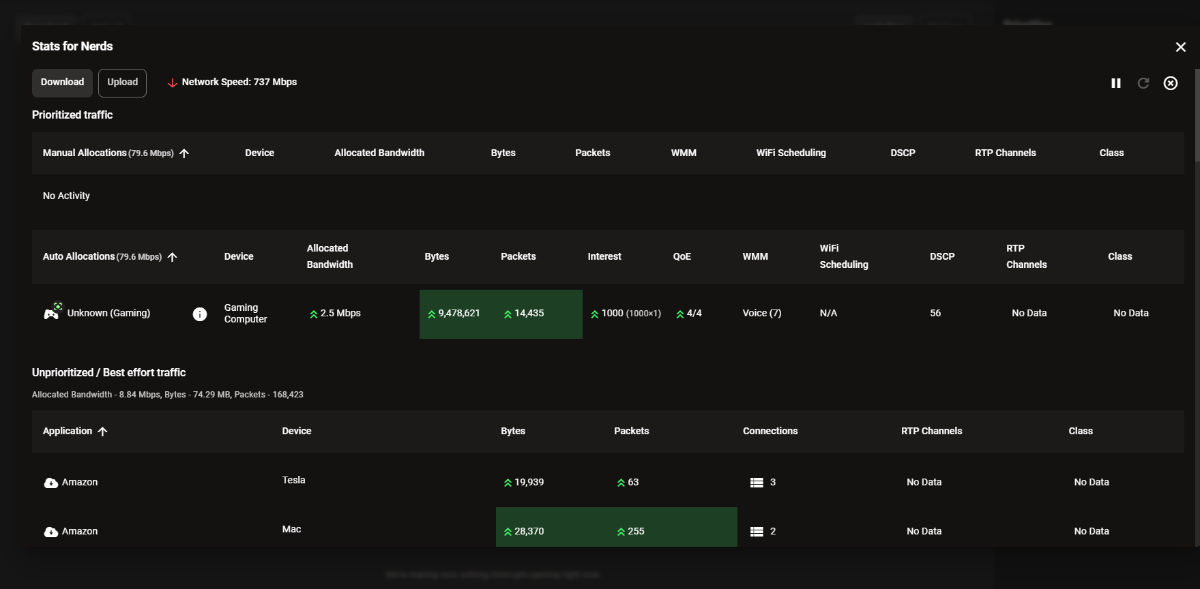Pause the live stats updates
1200x589 pixels.
(x=1116, y=83)
